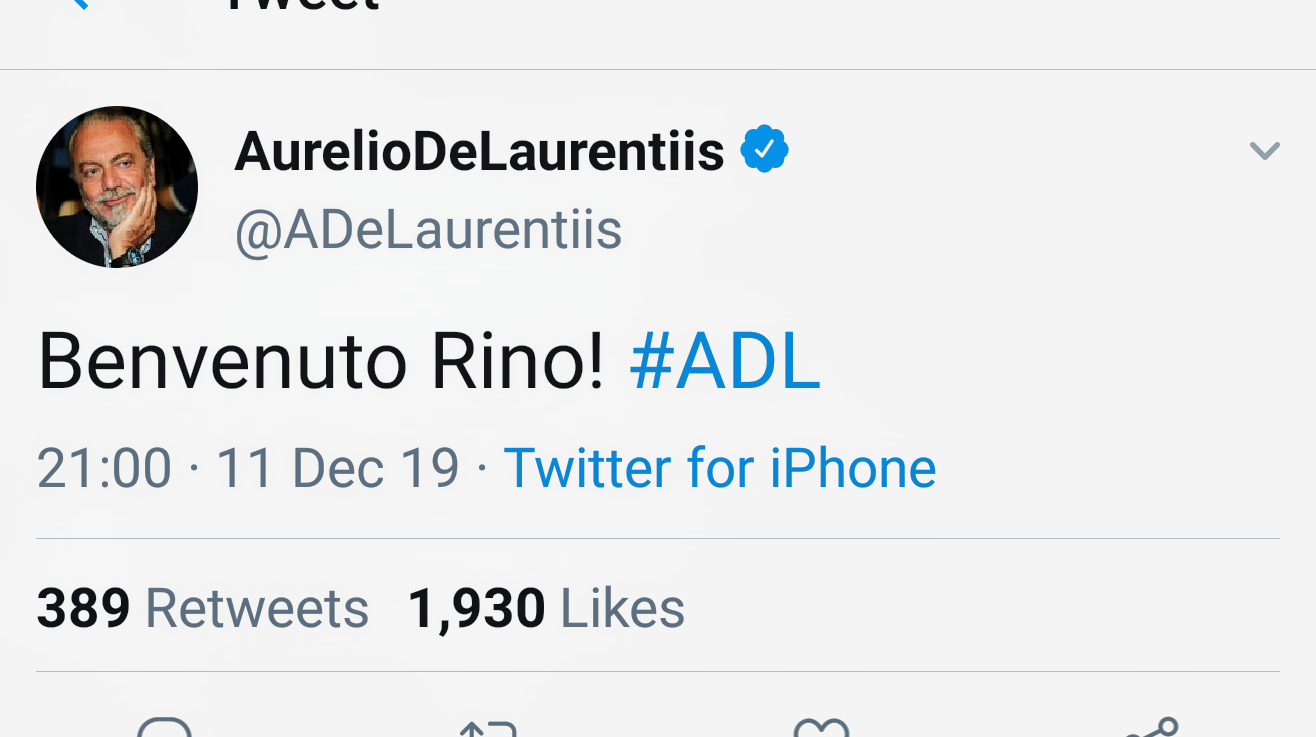Screen dimensions: 1316x737
Task: Open the share icon for this tweet
Action: tap(1152, 727)
